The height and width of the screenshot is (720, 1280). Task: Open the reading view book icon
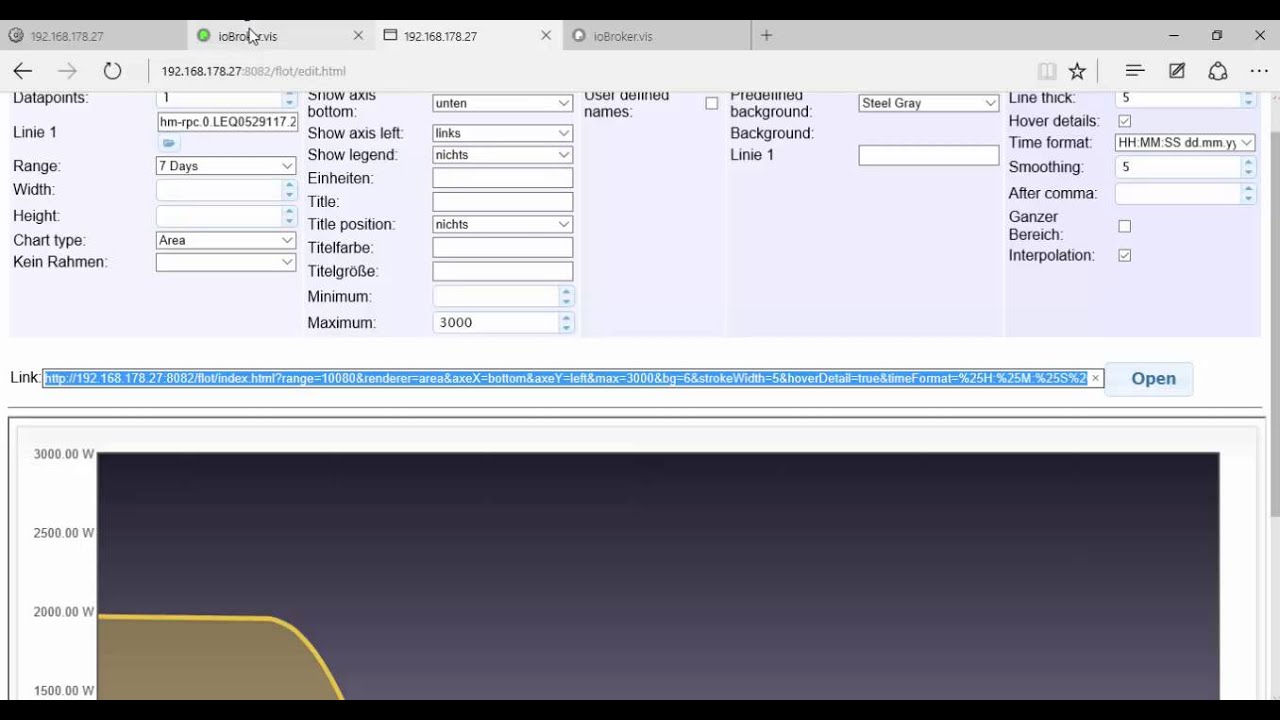click(x=1047, y=71)
